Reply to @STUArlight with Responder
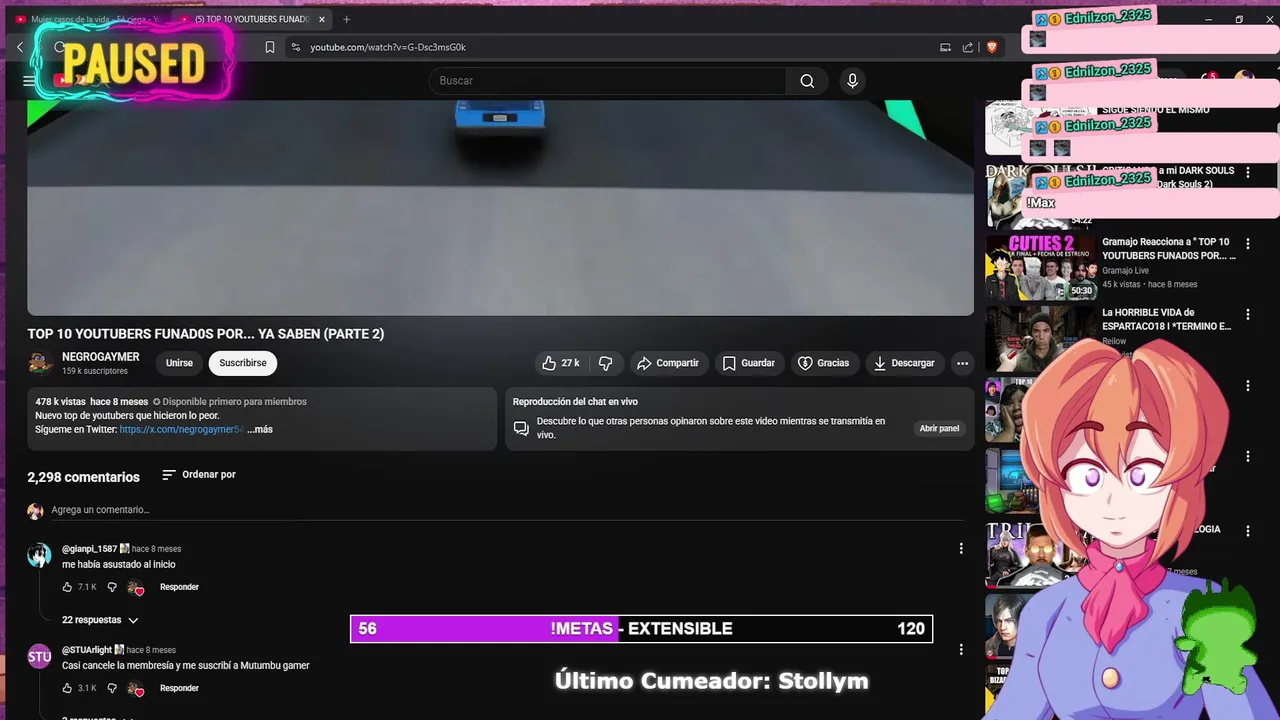Screen dimensions: 1280x720 (179, 688)
